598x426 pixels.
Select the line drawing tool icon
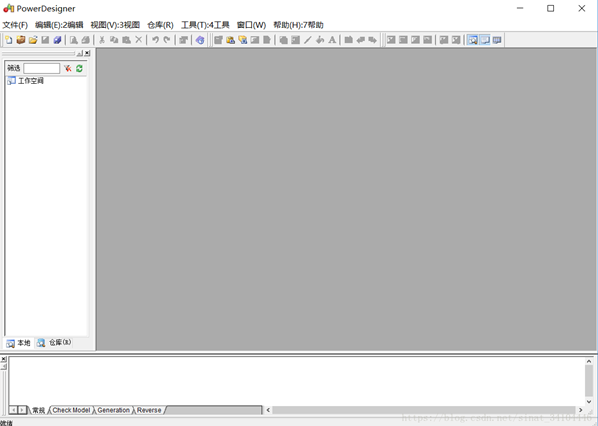click(x=308, y=40)
